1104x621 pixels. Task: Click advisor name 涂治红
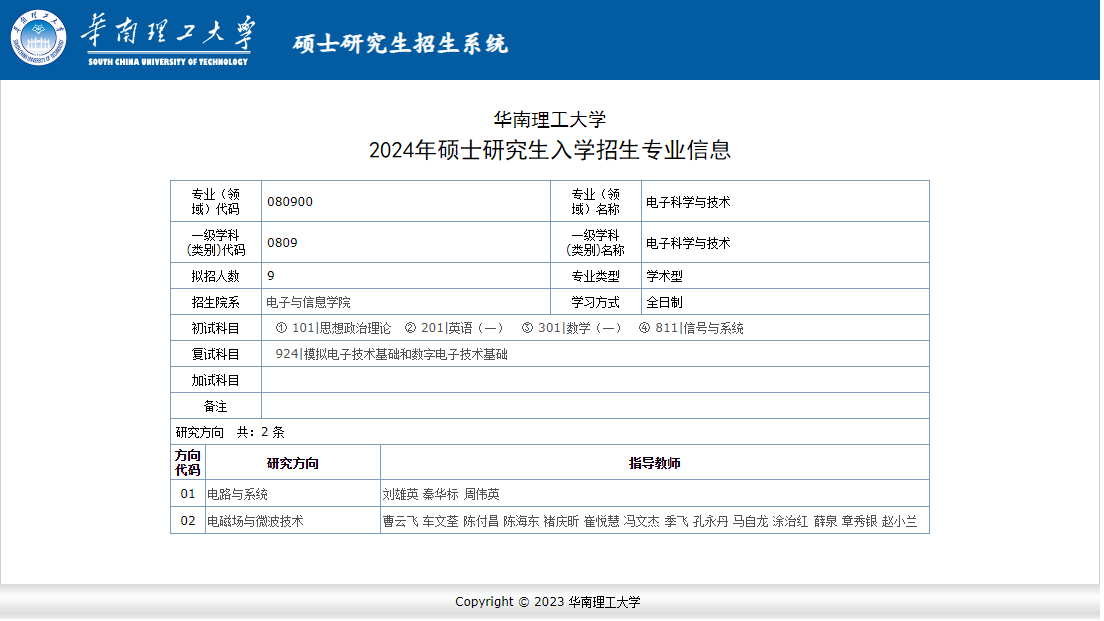[x=791, y=522]
